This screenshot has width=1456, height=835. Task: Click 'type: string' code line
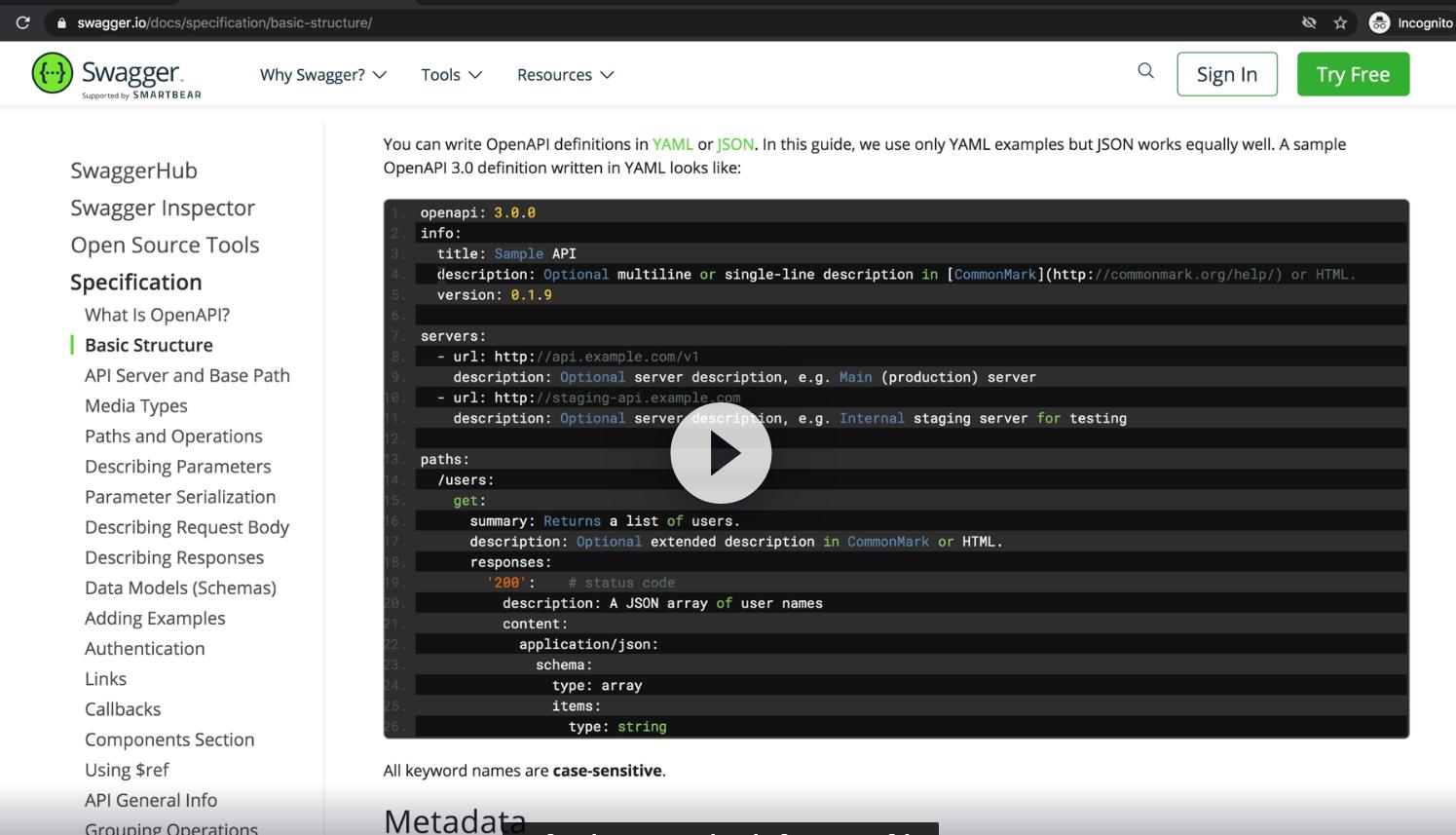617,727
